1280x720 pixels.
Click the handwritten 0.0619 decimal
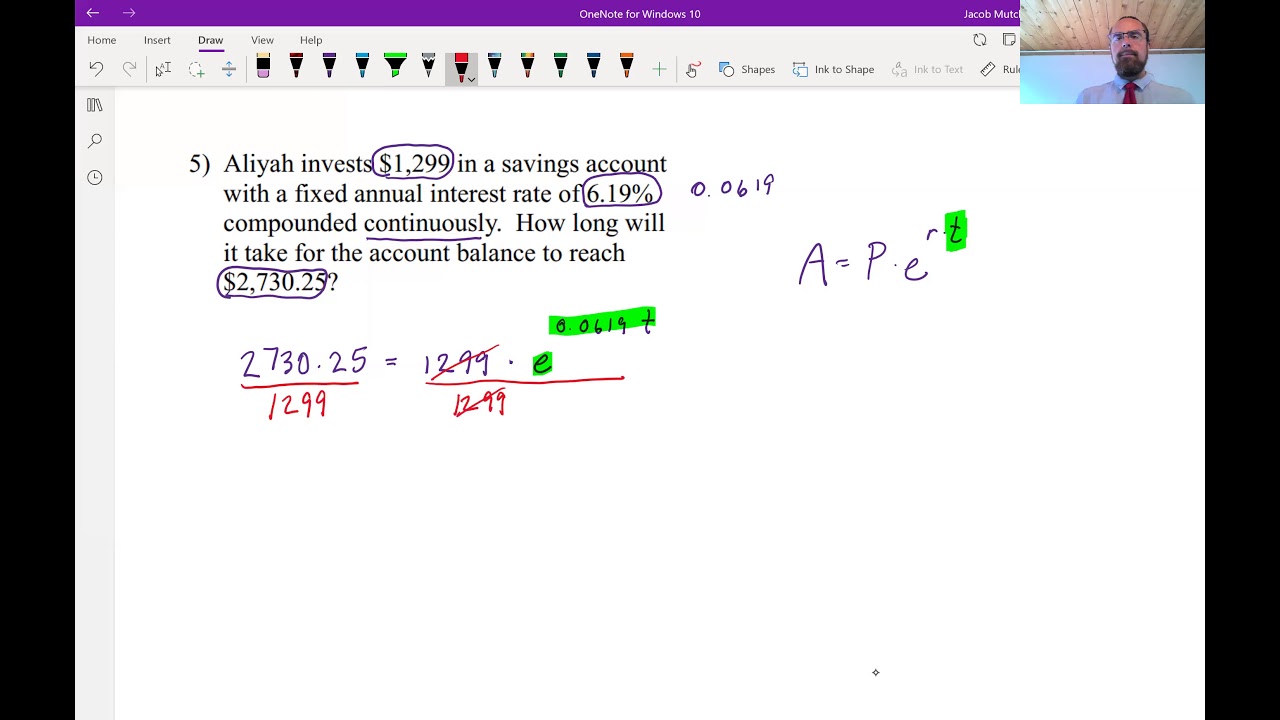coord(732,187)
